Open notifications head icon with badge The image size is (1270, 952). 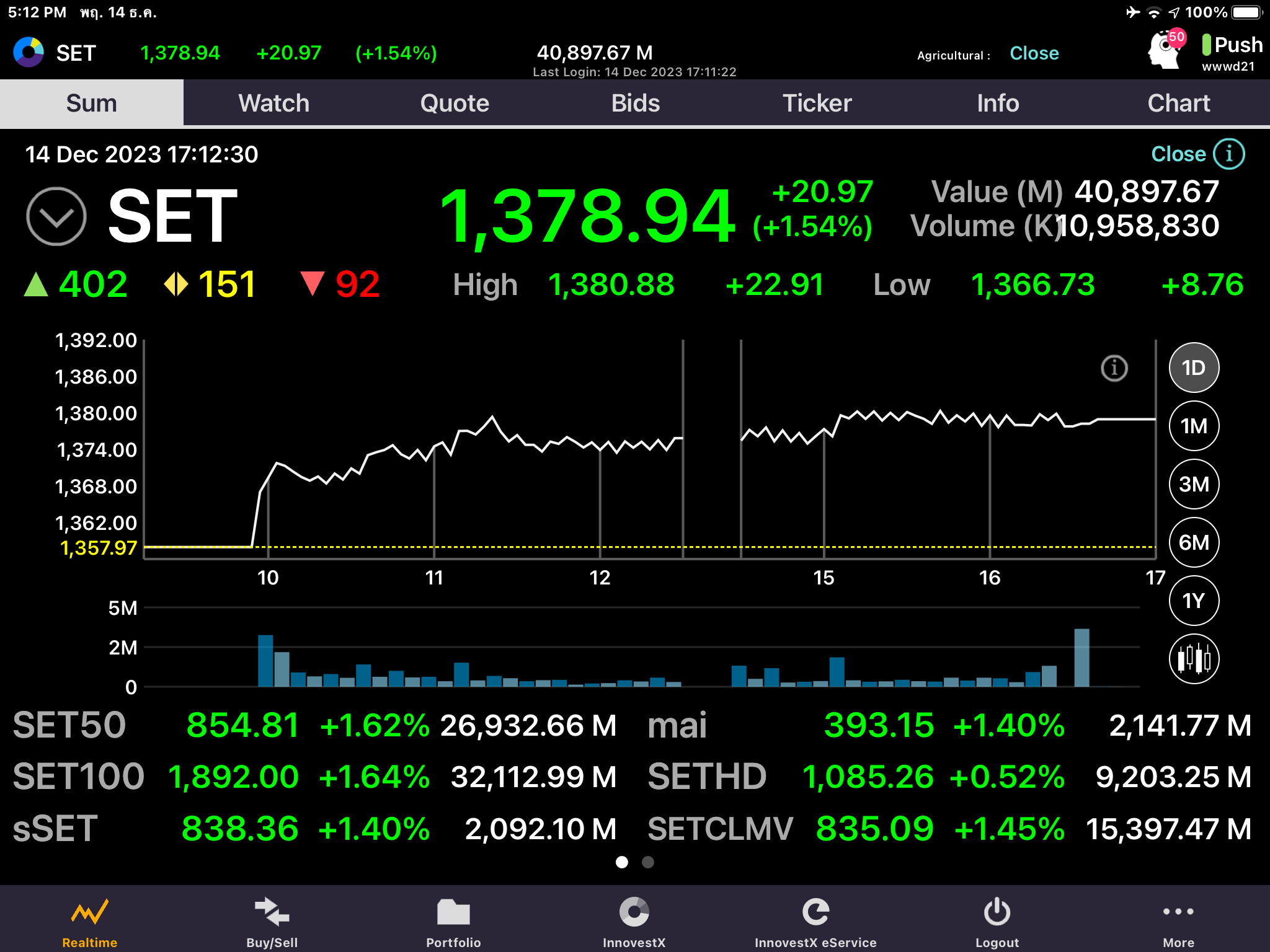click(1165, 50)
